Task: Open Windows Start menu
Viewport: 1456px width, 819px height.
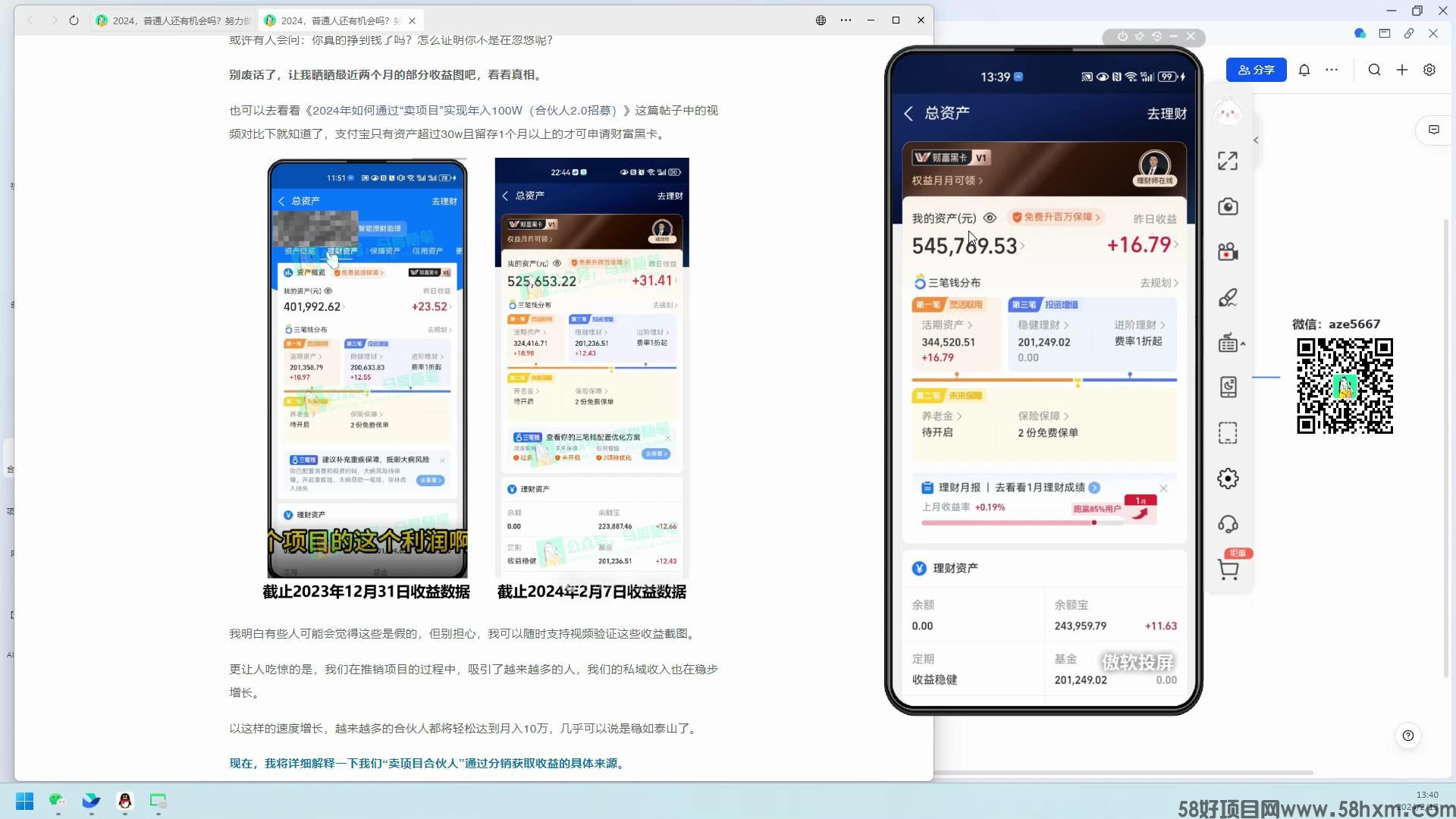Action: point(24,801)
